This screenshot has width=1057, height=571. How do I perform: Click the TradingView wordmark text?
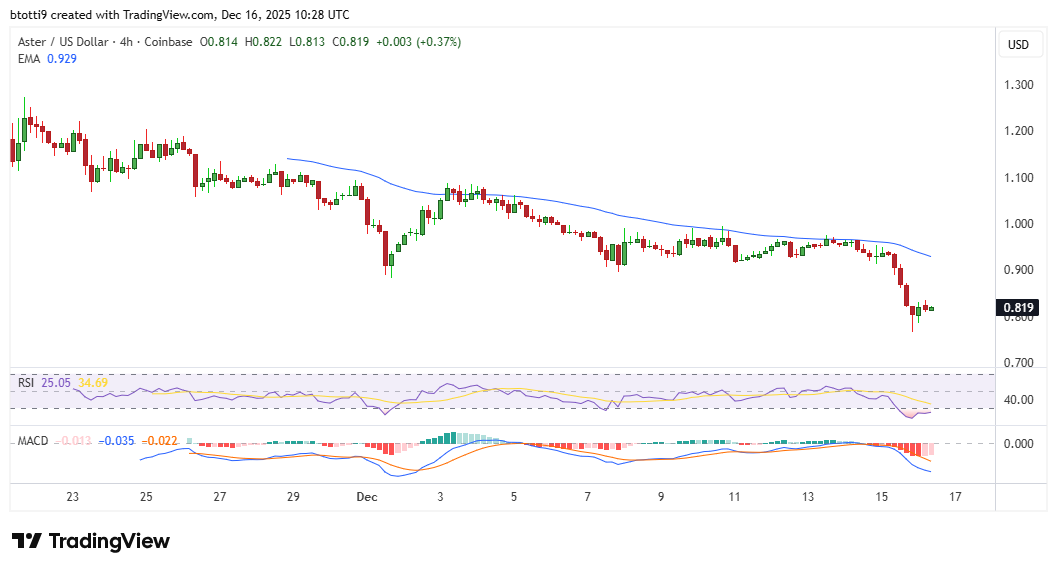click(x=109, y=541)
